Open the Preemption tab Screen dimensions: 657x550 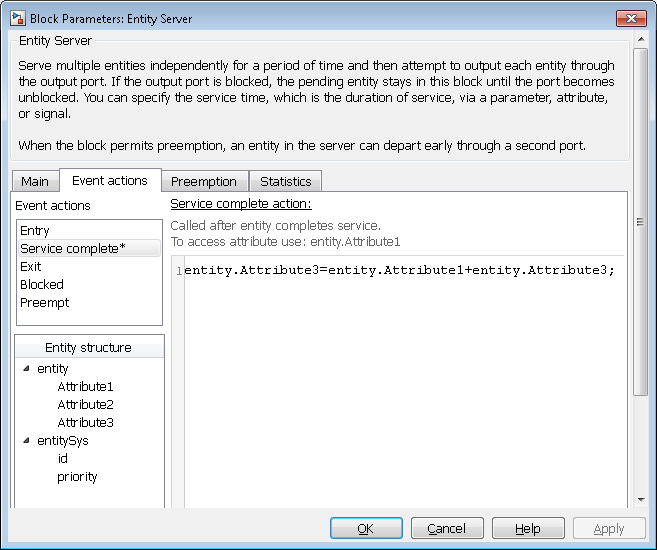(x=203, y=181)
